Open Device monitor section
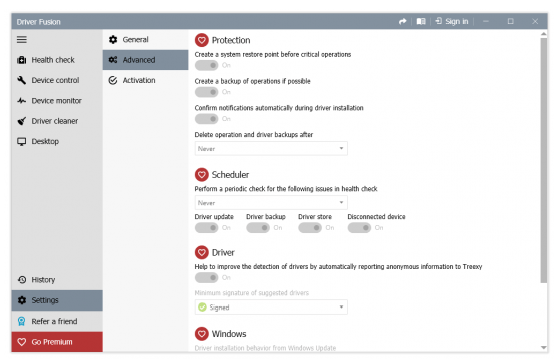 [57, 101]
